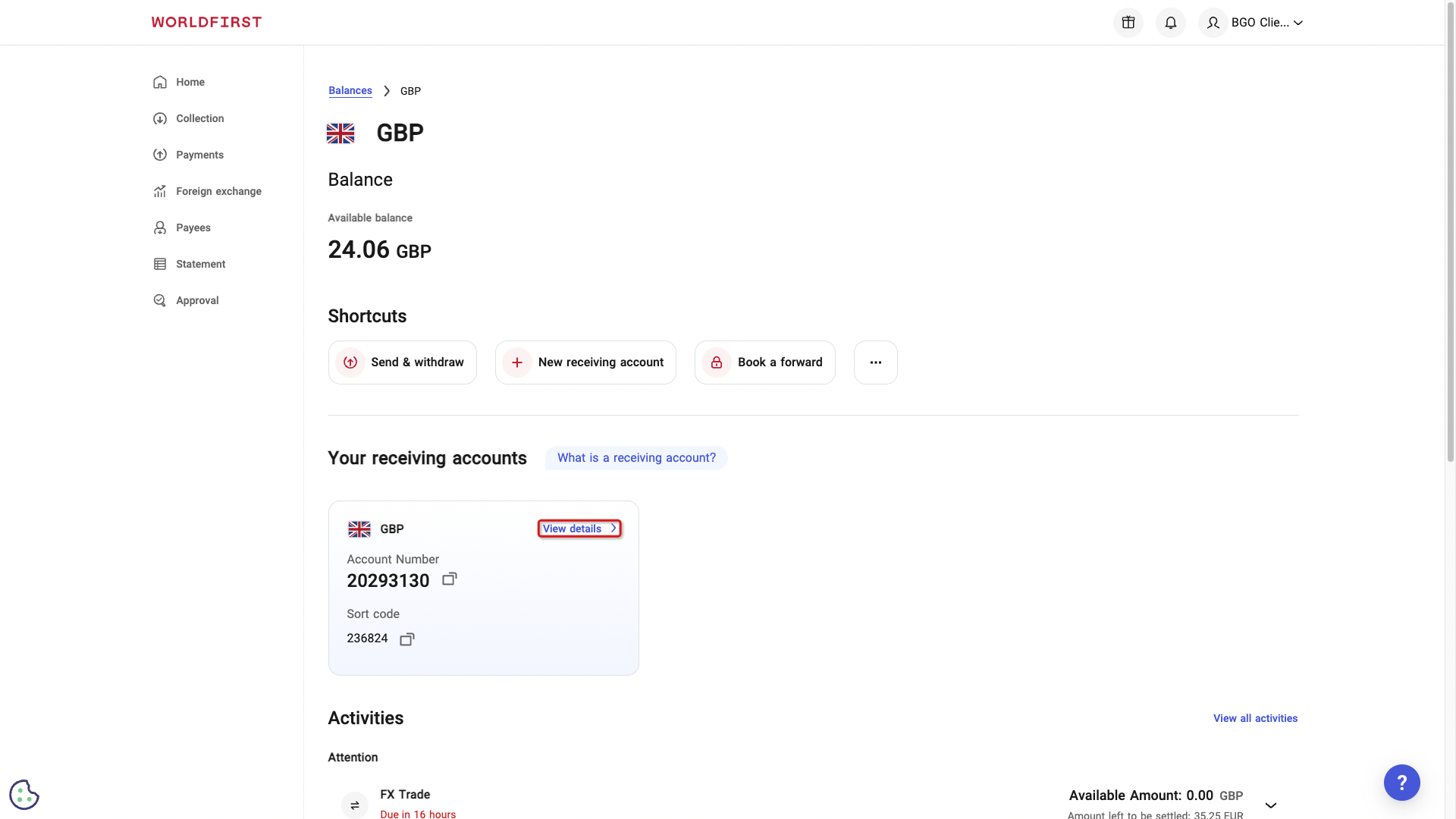Open cookie settings via the cookie icon

point(24,794)
